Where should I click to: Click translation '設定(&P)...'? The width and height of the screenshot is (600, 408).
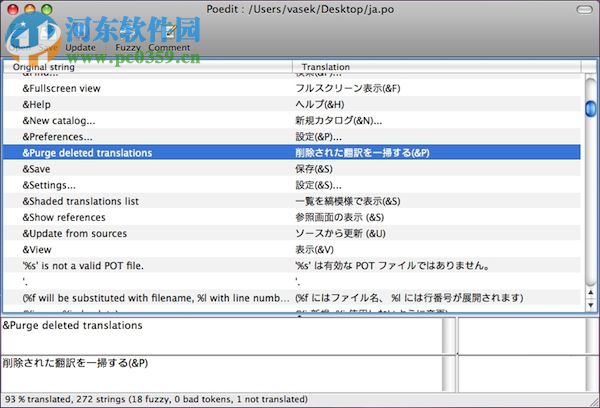pos(318,137)
